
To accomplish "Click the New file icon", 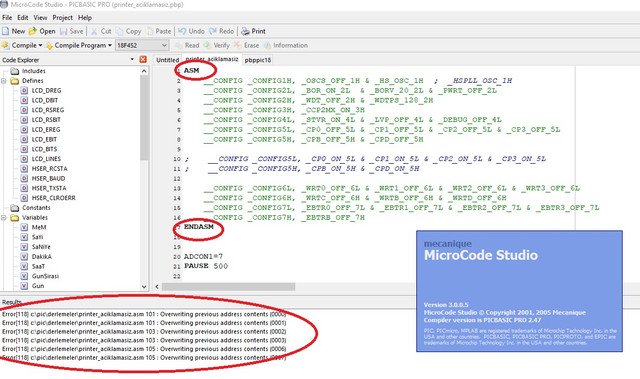I will 5,31.
